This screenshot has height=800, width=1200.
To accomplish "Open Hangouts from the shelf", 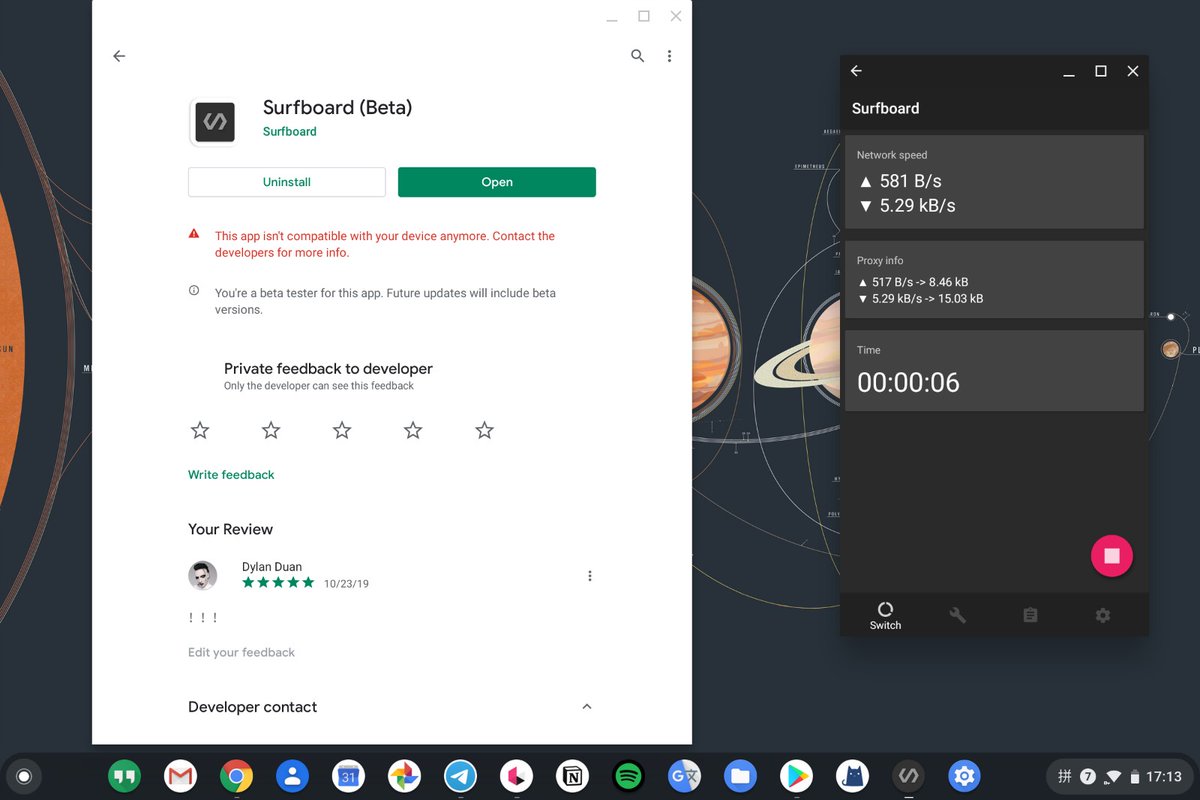I will click(x=124, y=776).
